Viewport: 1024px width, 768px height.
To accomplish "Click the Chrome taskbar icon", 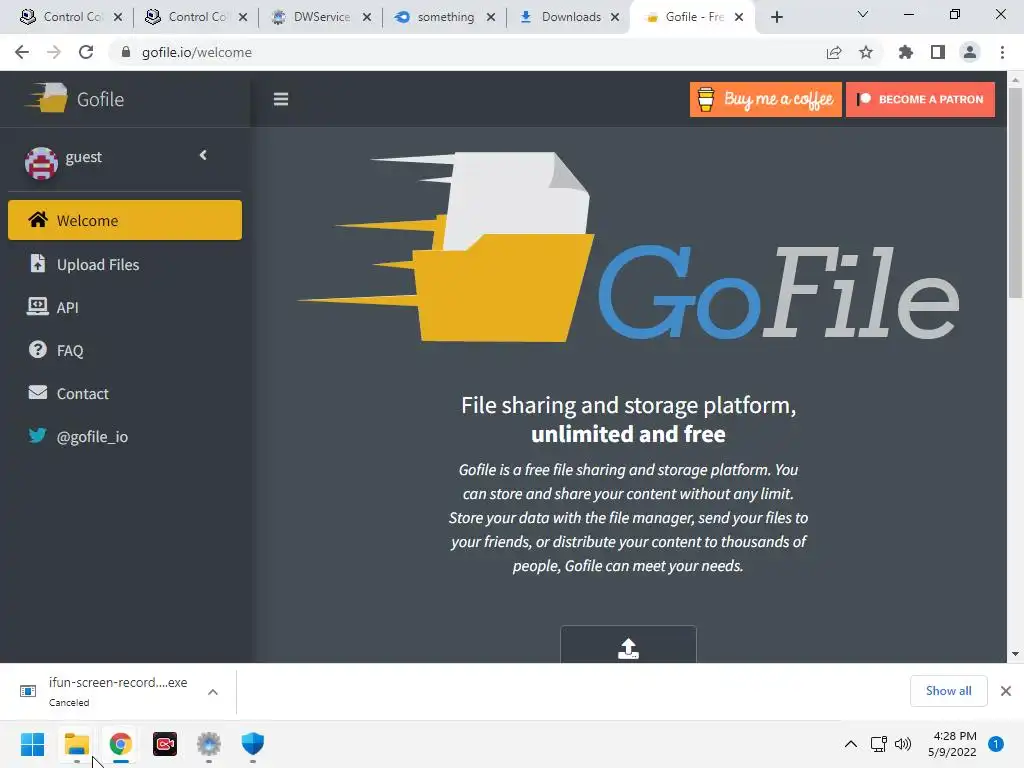I will click(121, 744).
